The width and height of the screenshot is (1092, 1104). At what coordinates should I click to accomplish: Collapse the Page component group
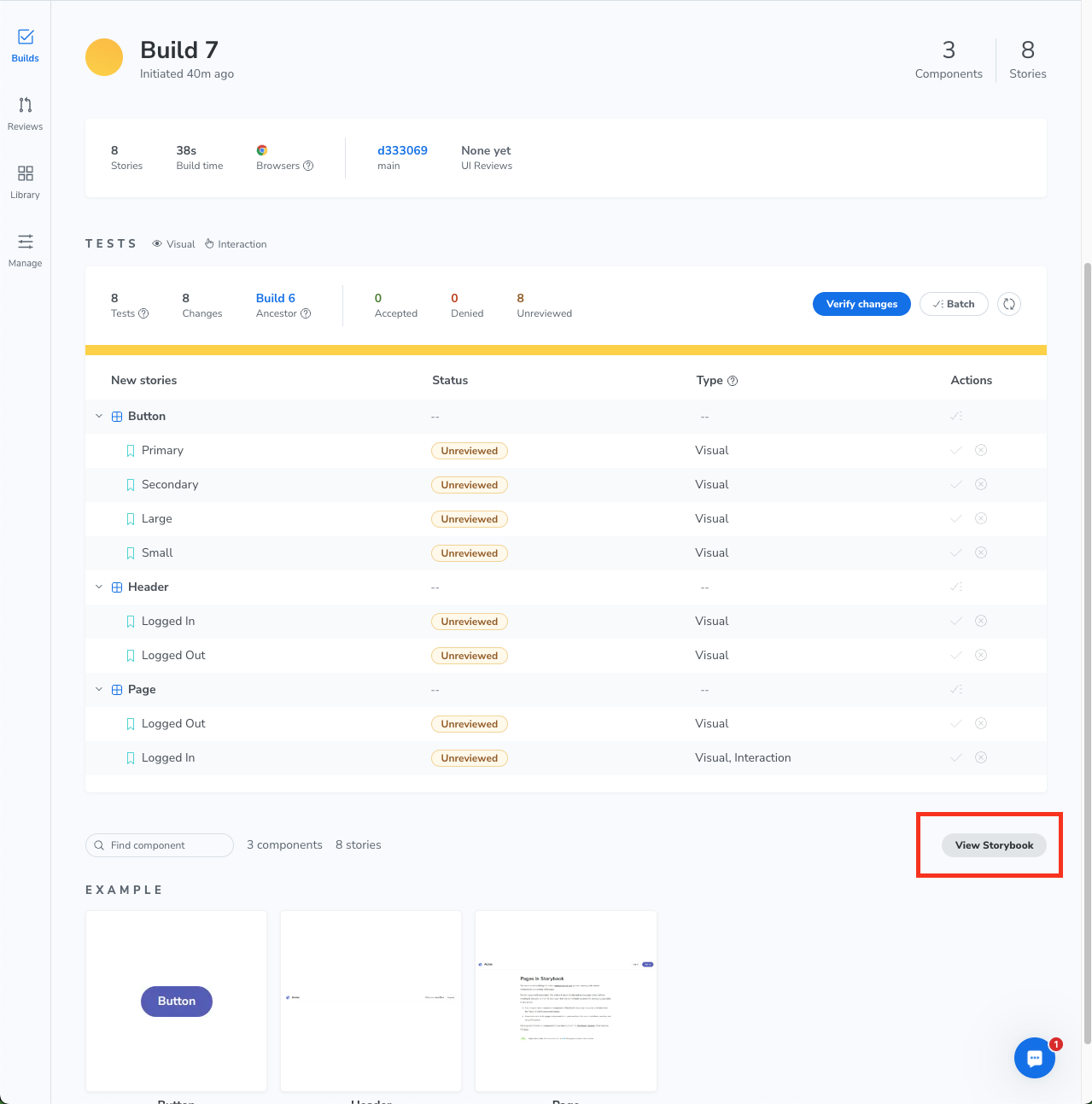click(99, 689)
